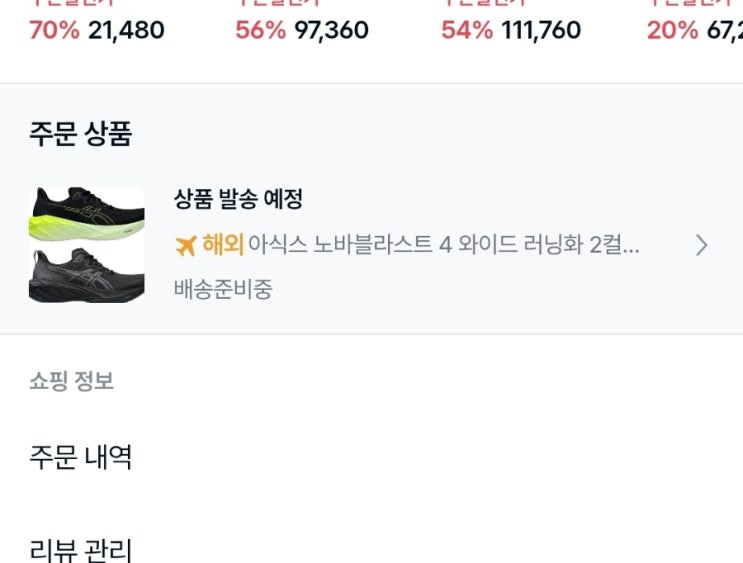Tap the neon-soled Asics shoe image

[87, 214]
